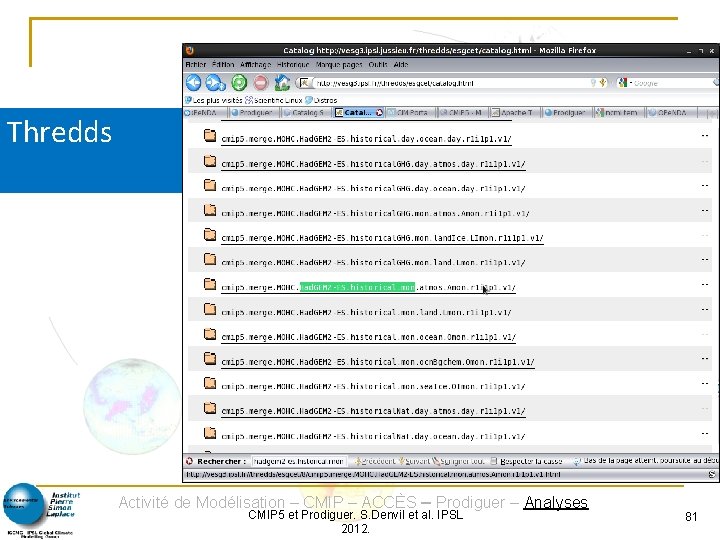This screenshot has height=540, width=720.
Task: Click the Analyses link in slide footer
Action: tap(556, 502)
